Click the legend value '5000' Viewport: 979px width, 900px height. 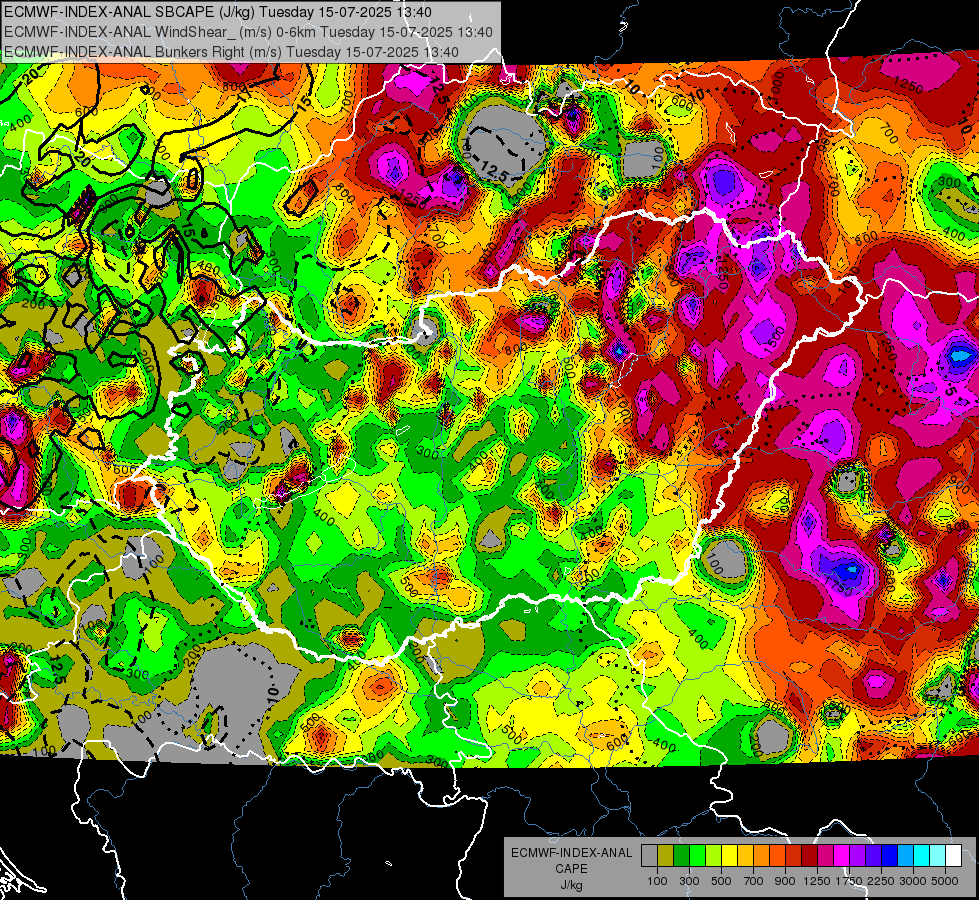[x=945, y=881]
